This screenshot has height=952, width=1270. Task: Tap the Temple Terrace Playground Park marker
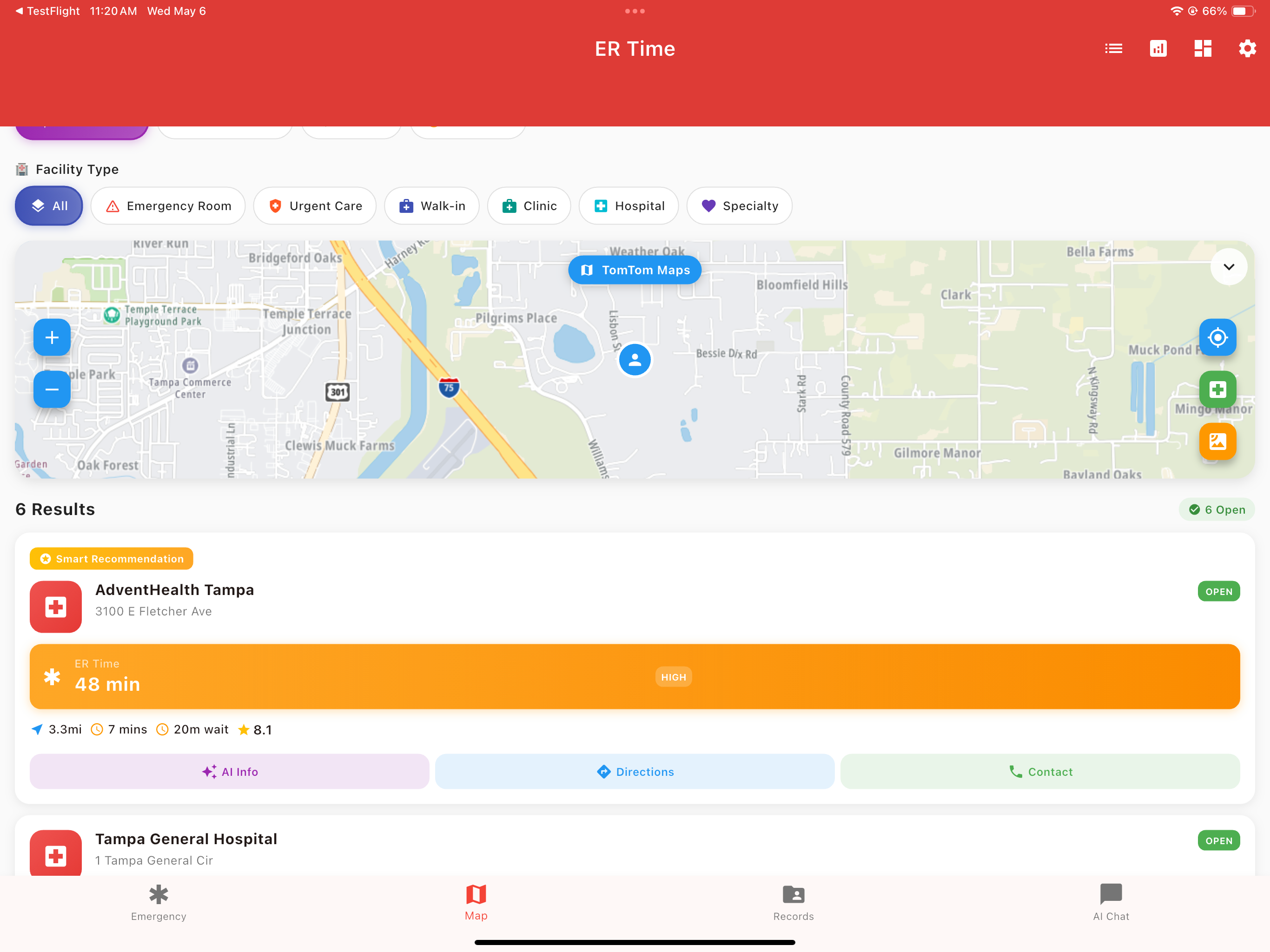[112, 315]
